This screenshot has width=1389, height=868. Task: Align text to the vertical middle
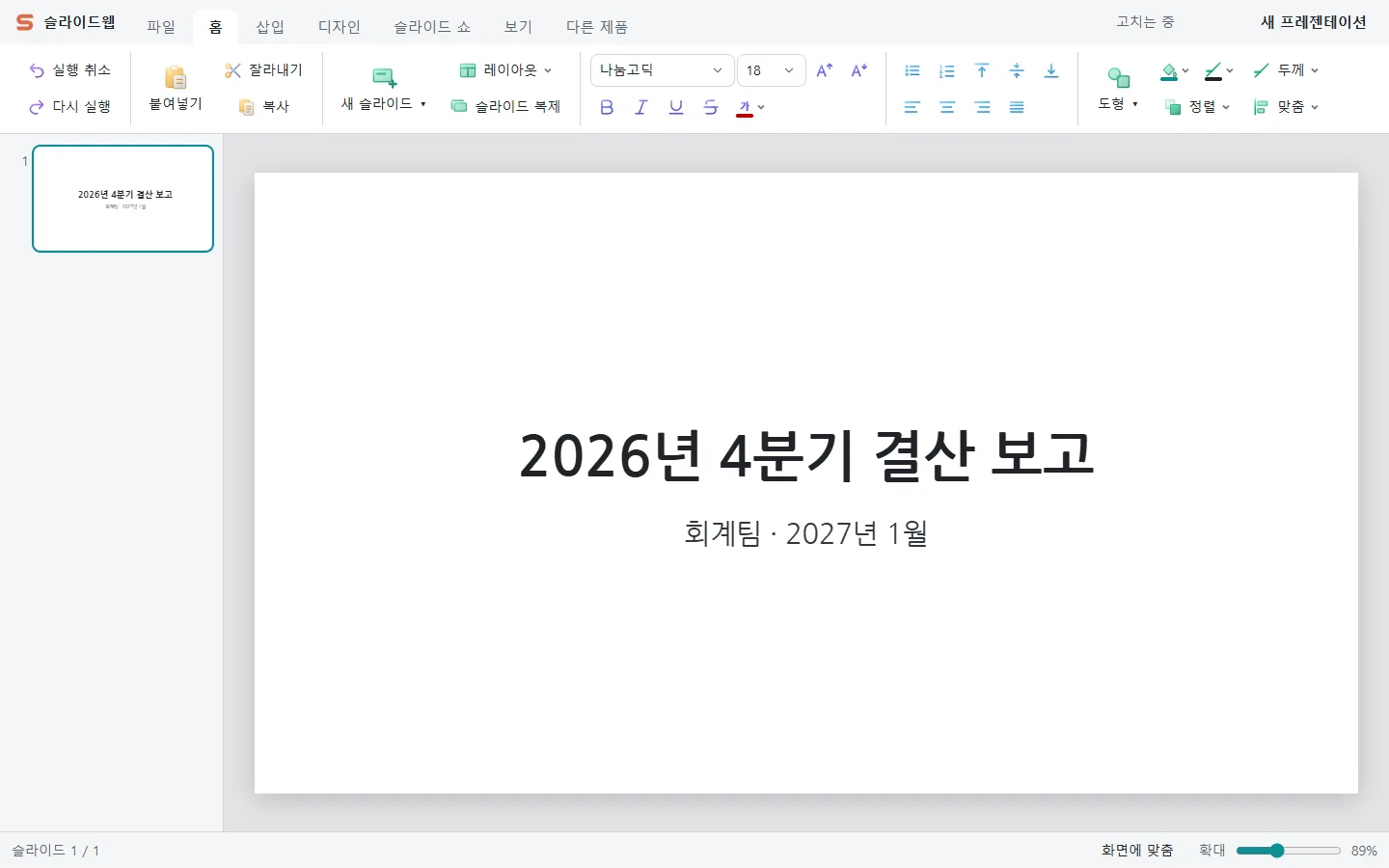coord(1017,70)
